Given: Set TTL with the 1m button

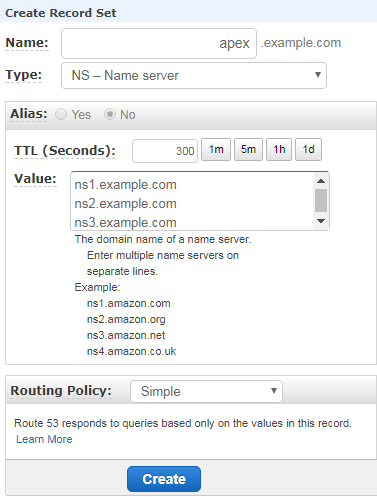Looking at the screenshot, I should 216,150.
